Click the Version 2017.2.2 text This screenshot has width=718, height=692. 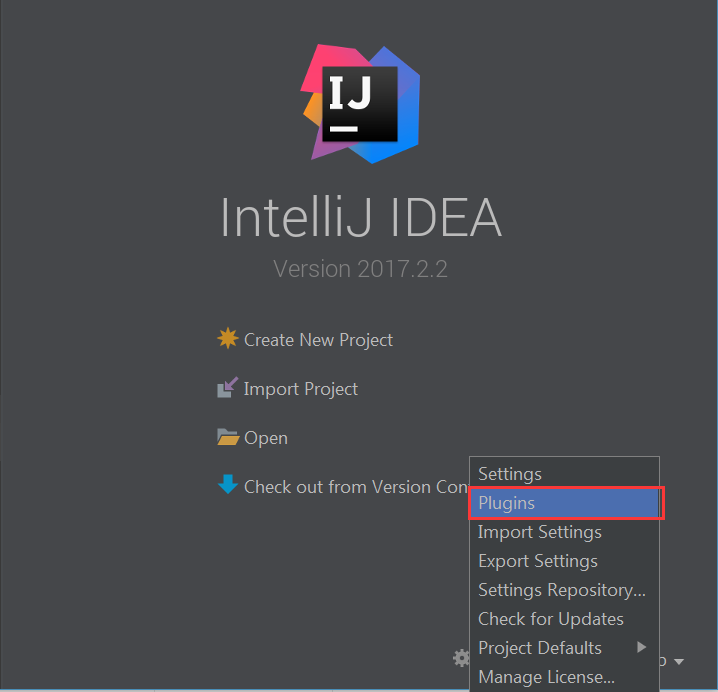[x=360, y=268]
